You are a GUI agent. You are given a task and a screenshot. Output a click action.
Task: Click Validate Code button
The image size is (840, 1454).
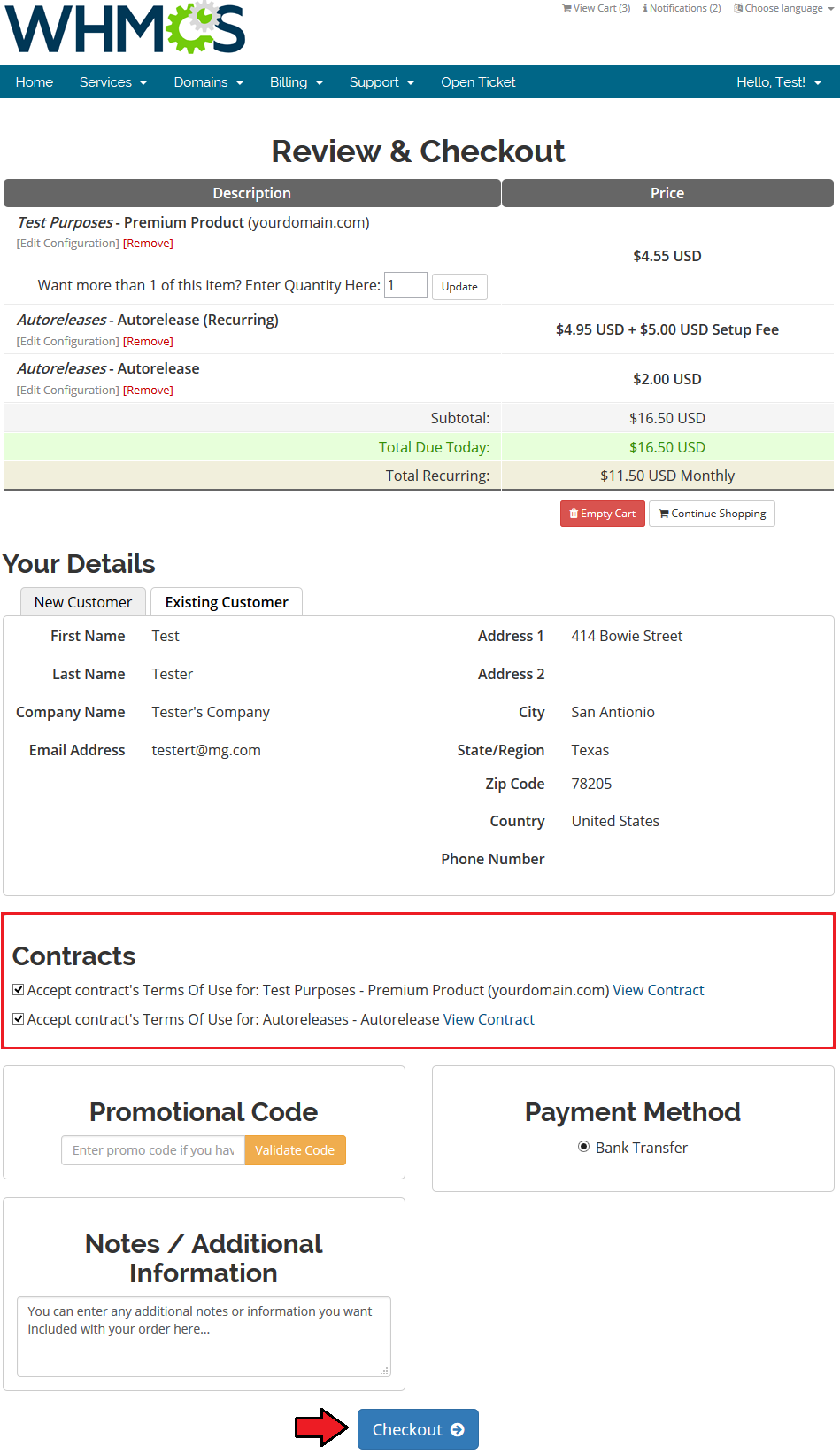pos(295,1150)
